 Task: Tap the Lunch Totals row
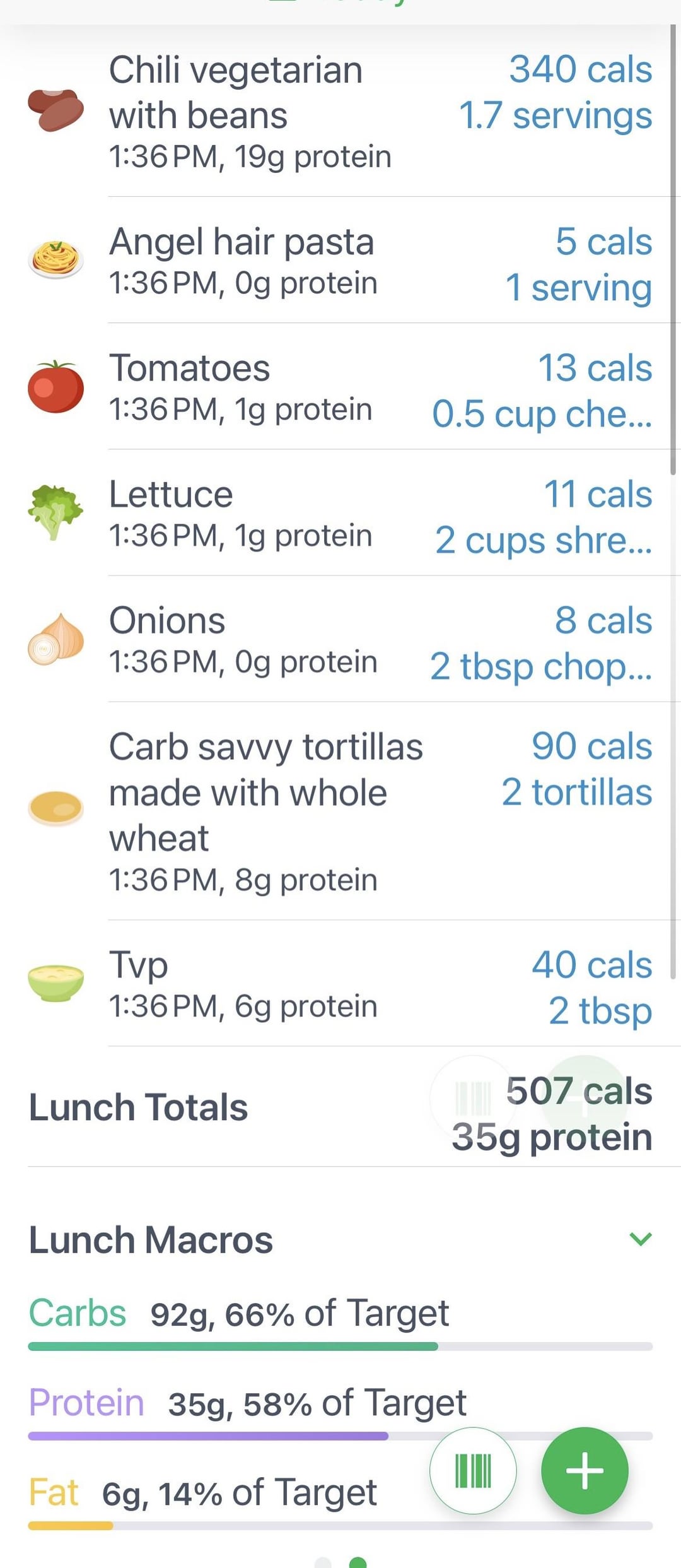click(x=139, y=1108)
